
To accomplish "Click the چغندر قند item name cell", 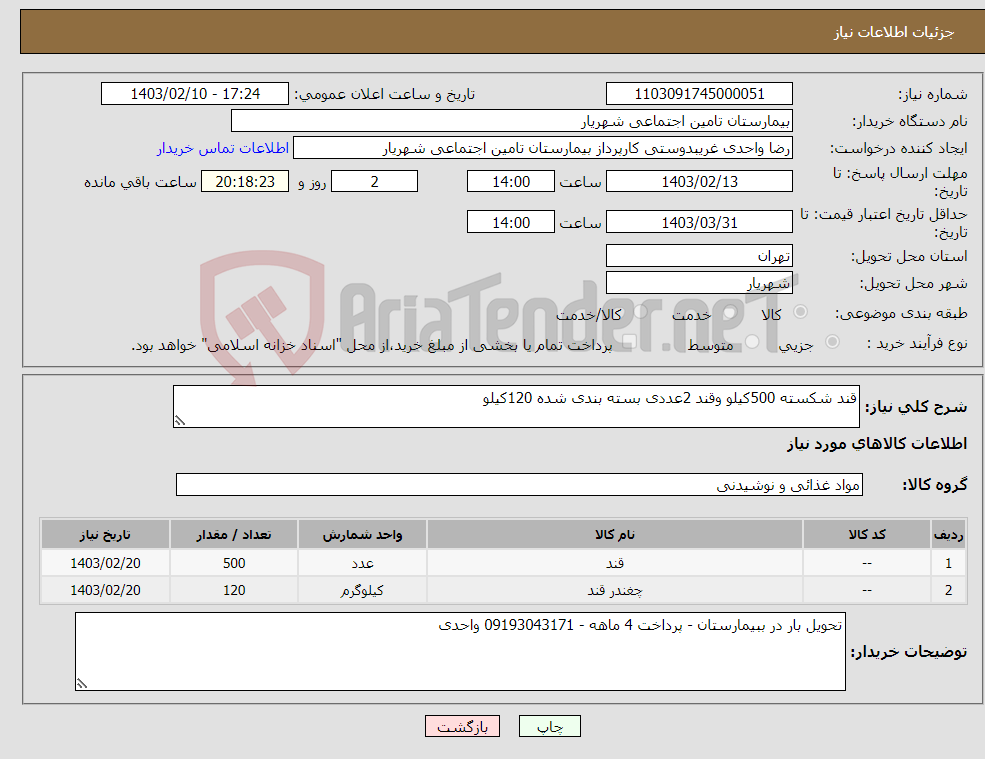I will tap(615, 590).
